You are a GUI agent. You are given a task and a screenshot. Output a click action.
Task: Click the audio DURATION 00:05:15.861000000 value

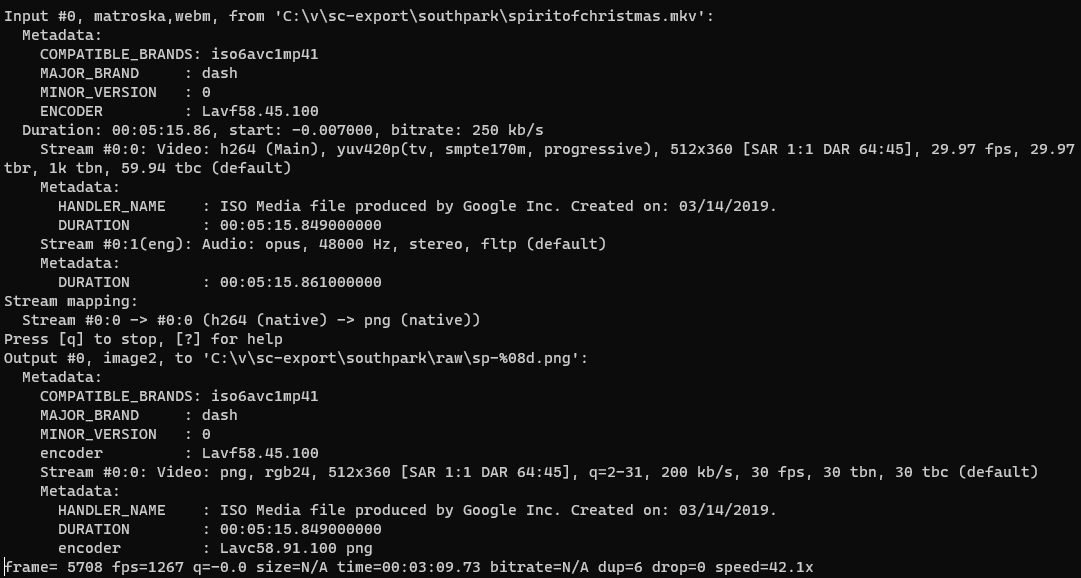tap(301, 282)
